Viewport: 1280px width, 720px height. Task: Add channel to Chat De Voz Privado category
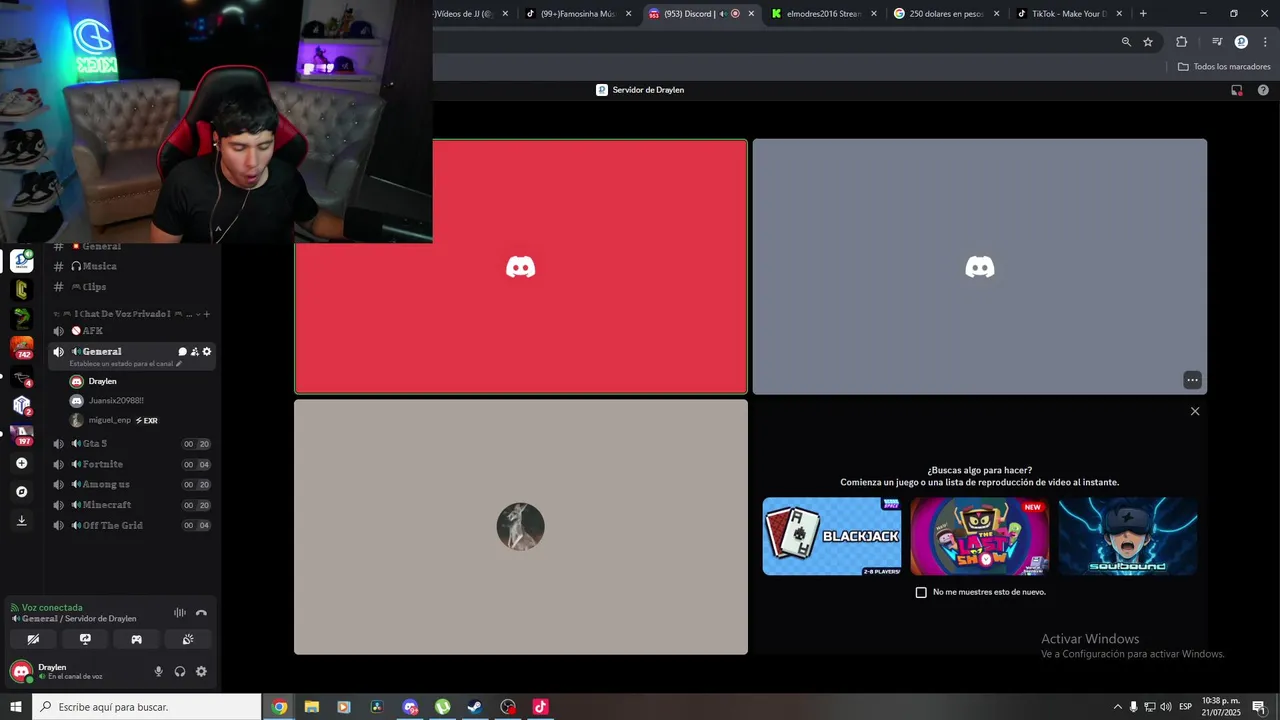[207, 314]
